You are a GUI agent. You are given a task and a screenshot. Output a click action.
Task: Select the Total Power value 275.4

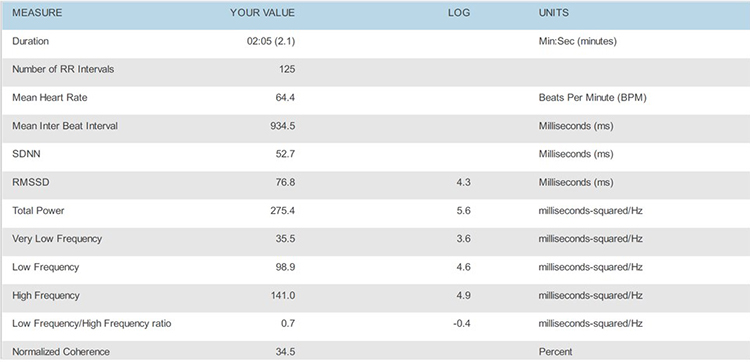(283, 210)
